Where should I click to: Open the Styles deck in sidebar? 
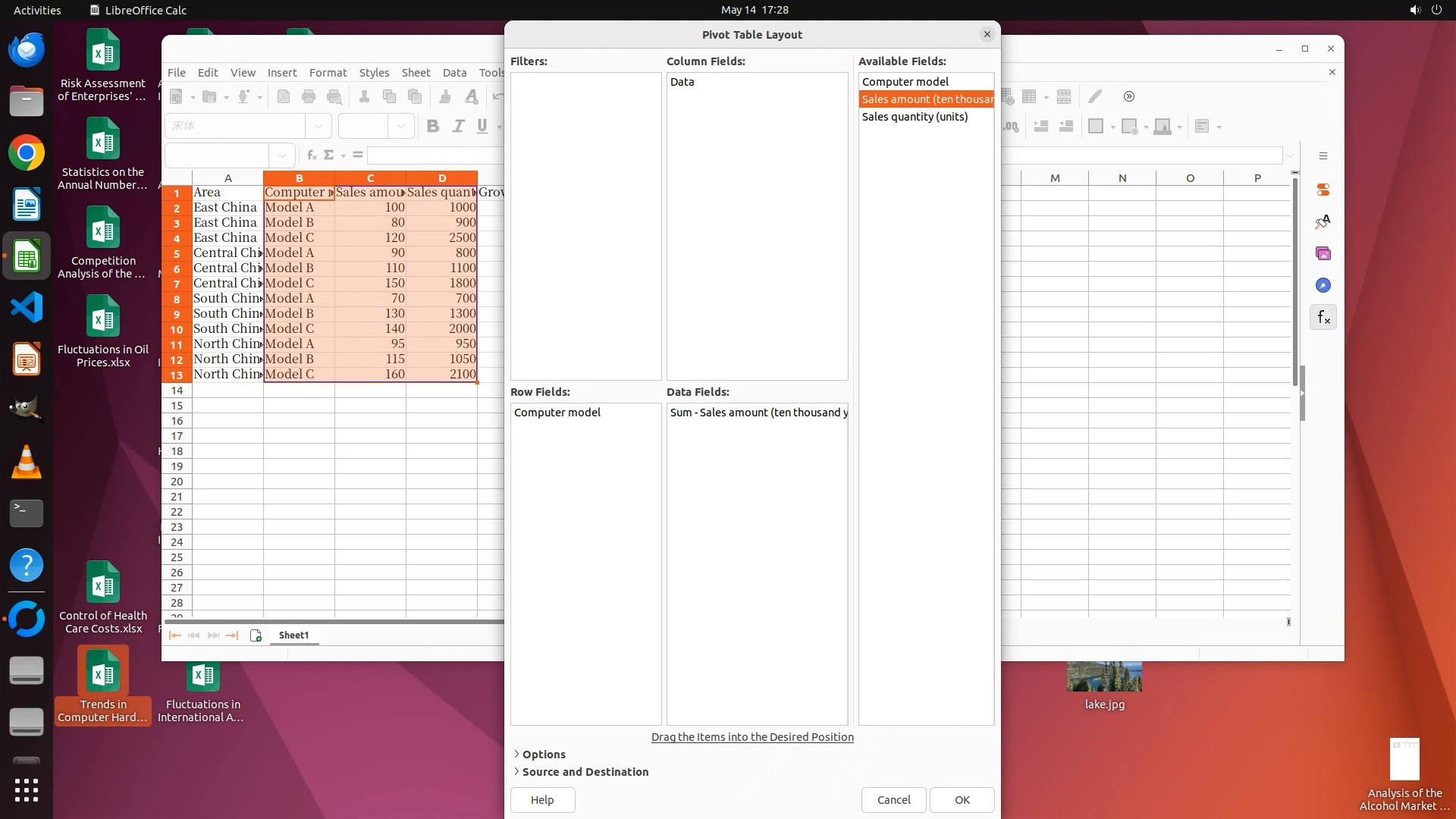coord(1323,221)
